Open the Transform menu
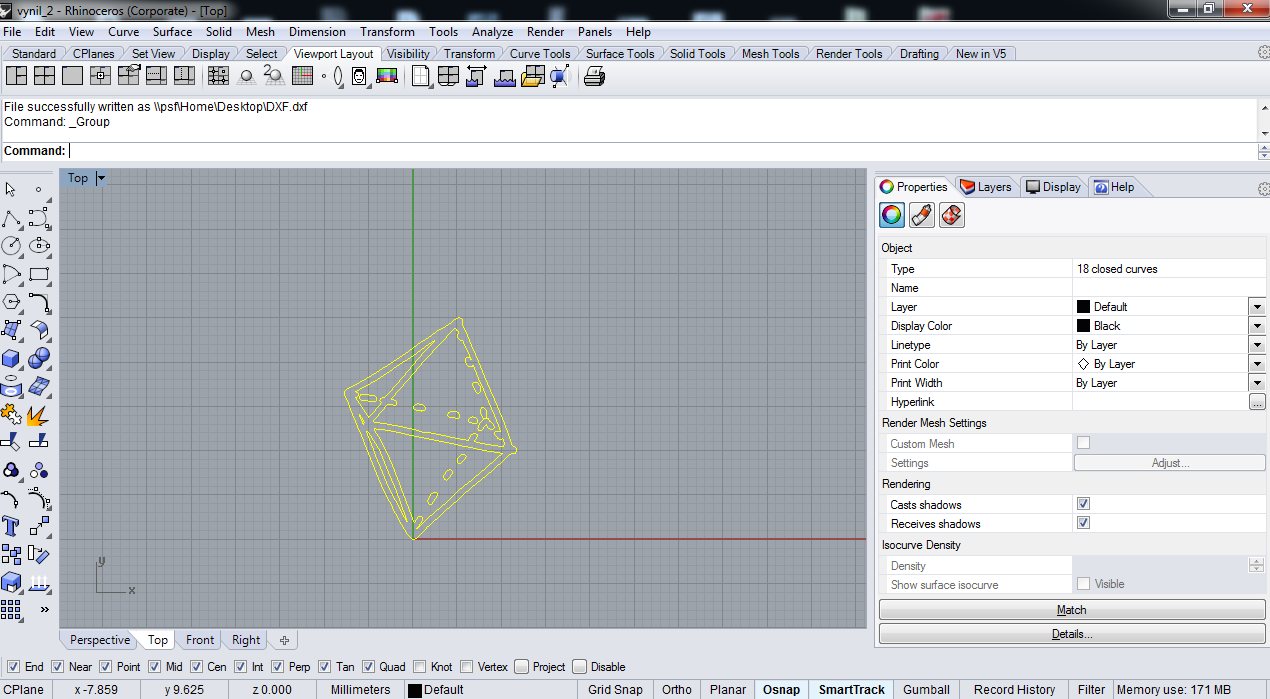 point(387,32)
